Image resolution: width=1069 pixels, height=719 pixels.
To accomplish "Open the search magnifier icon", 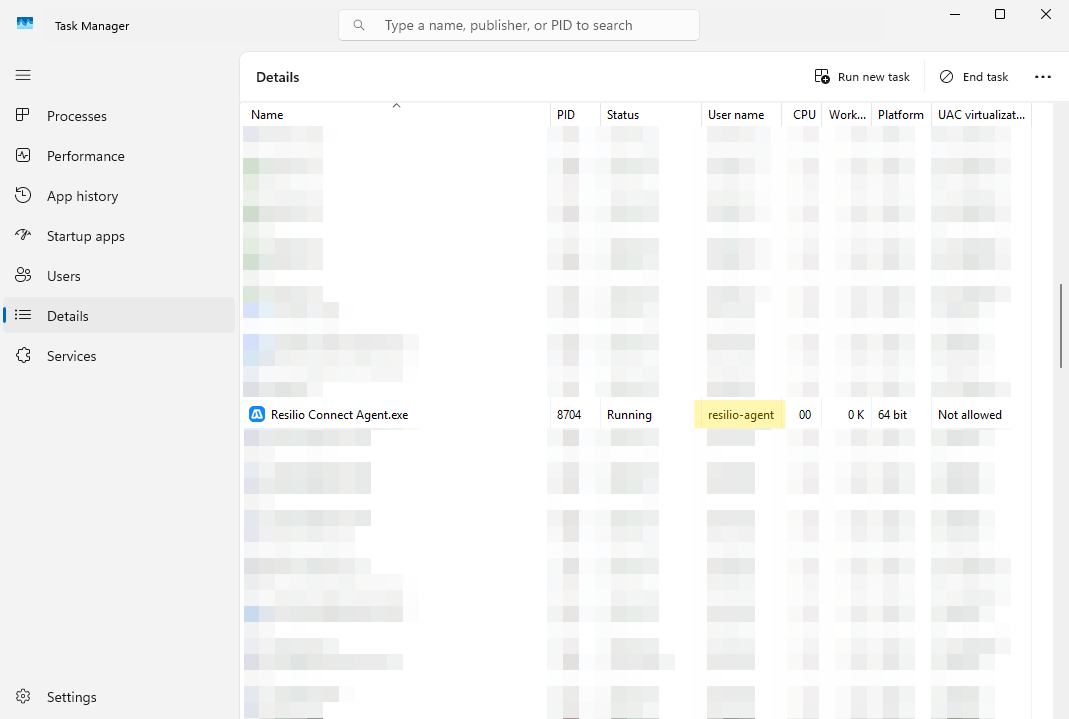I will click(359, 24).
